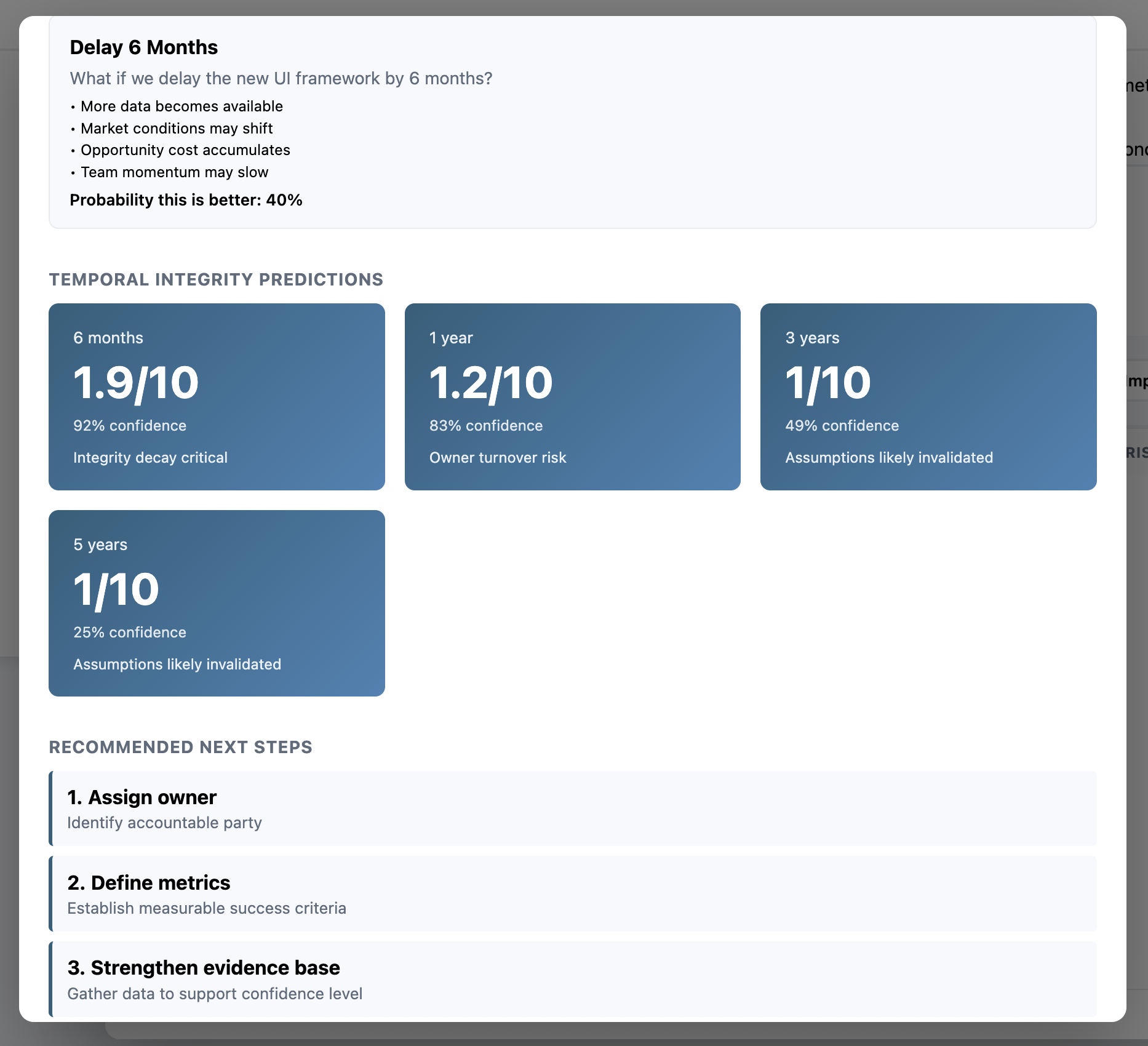Open the 5 years prediction card
This screenshot has width=1148, height=1046.
(217, 603)
